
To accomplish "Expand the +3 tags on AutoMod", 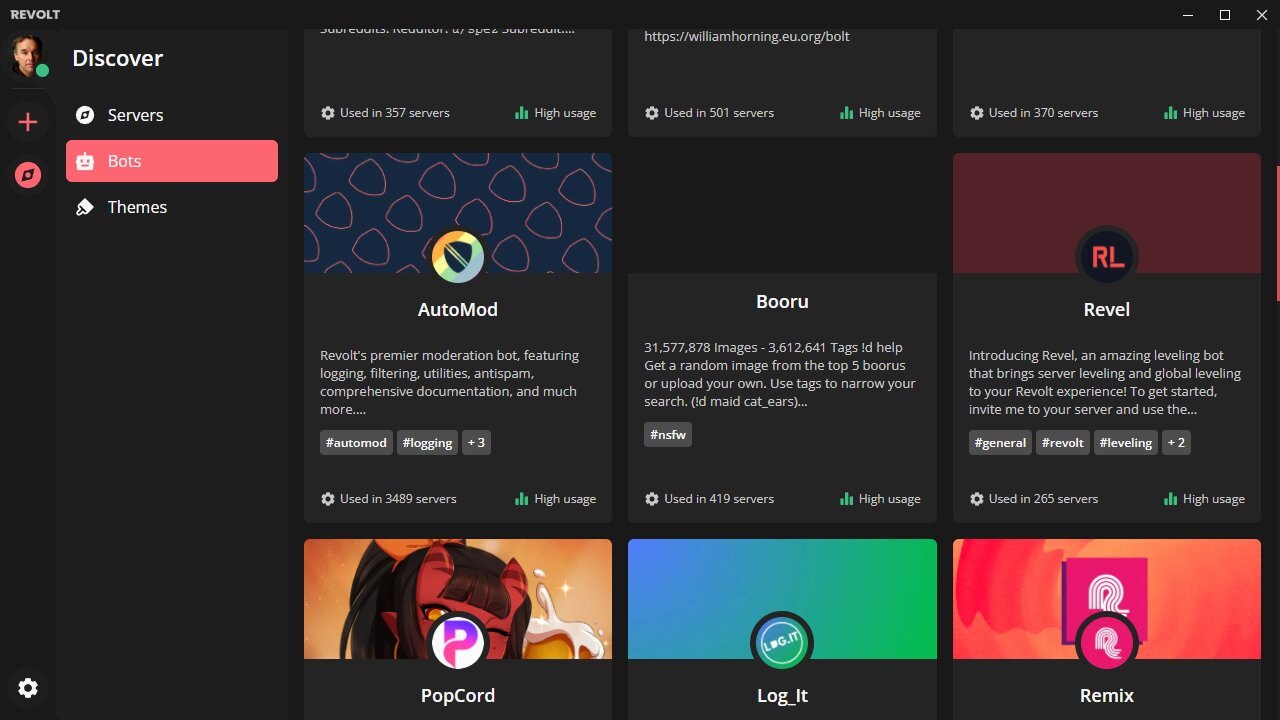I will point(476,443).
